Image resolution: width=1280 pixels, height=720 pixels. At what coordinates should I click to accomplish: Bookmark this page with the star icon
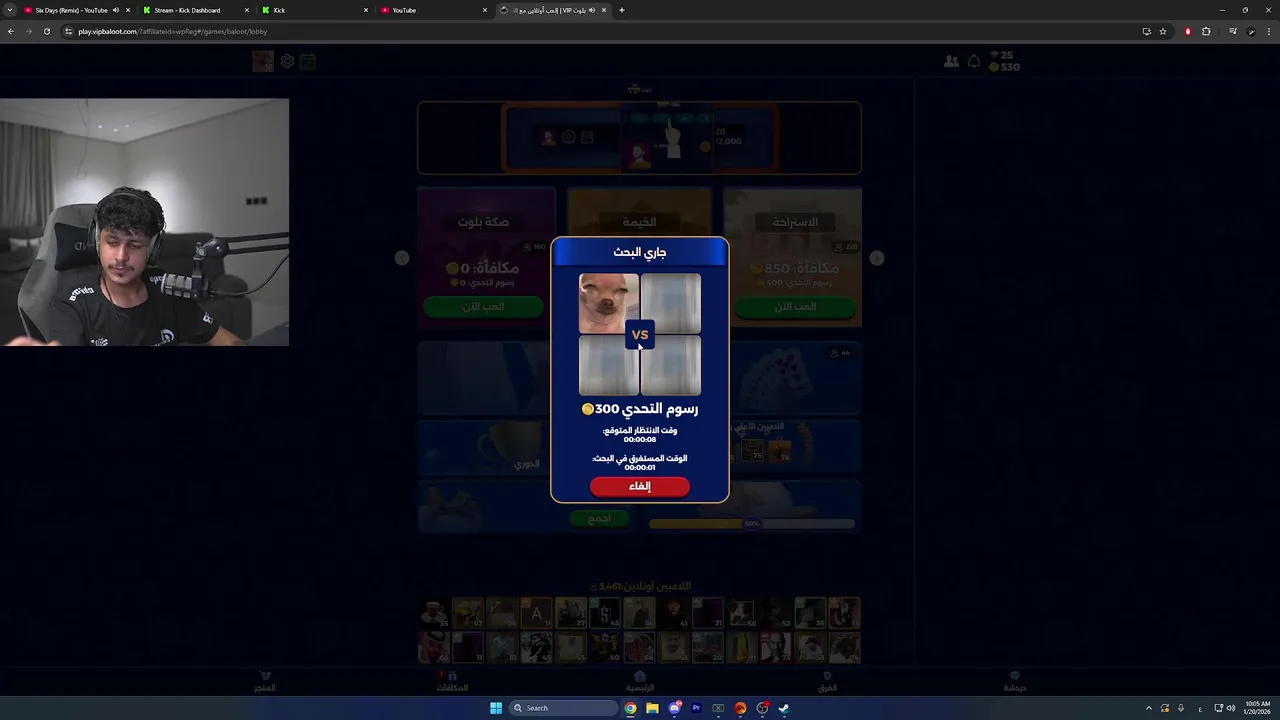click(x=1163, y=31)
